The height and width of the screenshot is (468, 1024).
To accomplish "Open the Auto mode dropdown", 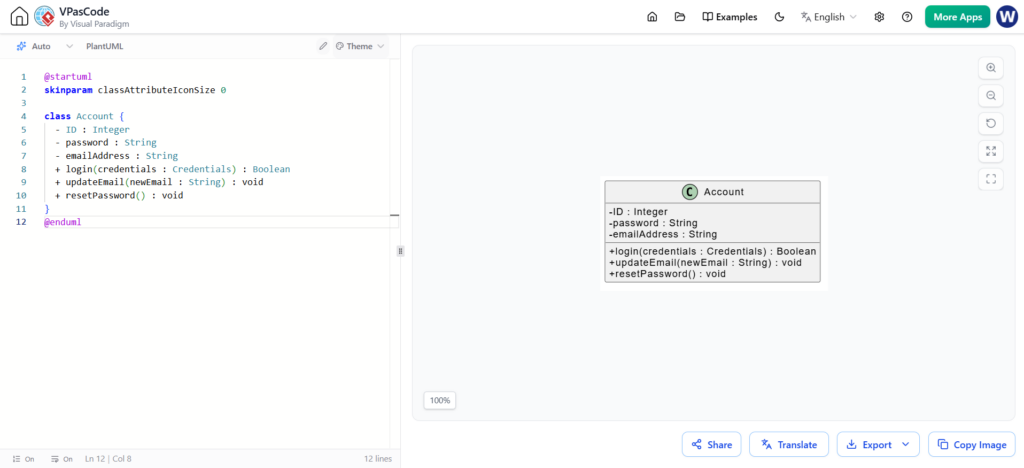I will 44,46.
